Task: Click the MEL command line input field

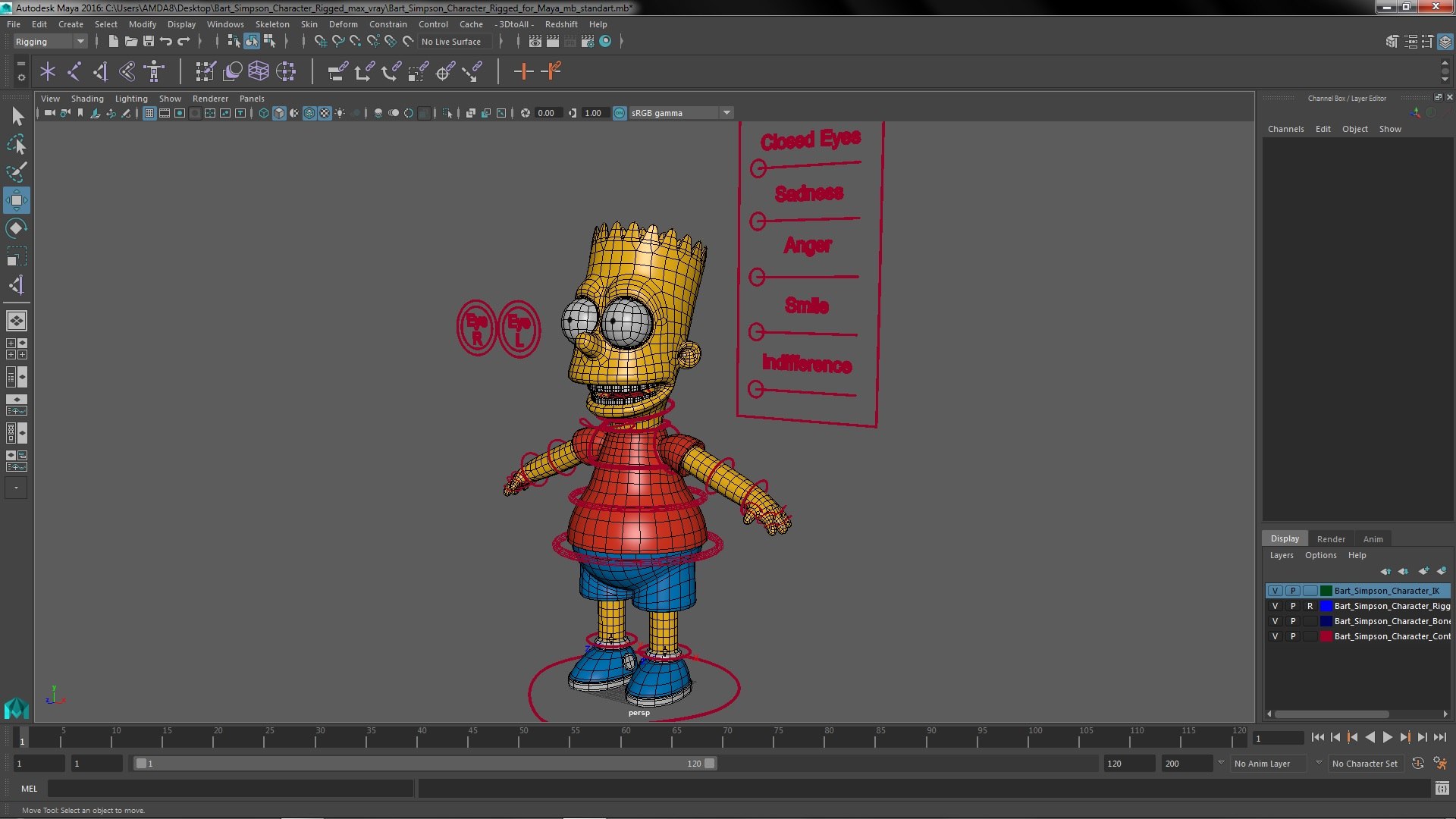Action: point(231,789)
